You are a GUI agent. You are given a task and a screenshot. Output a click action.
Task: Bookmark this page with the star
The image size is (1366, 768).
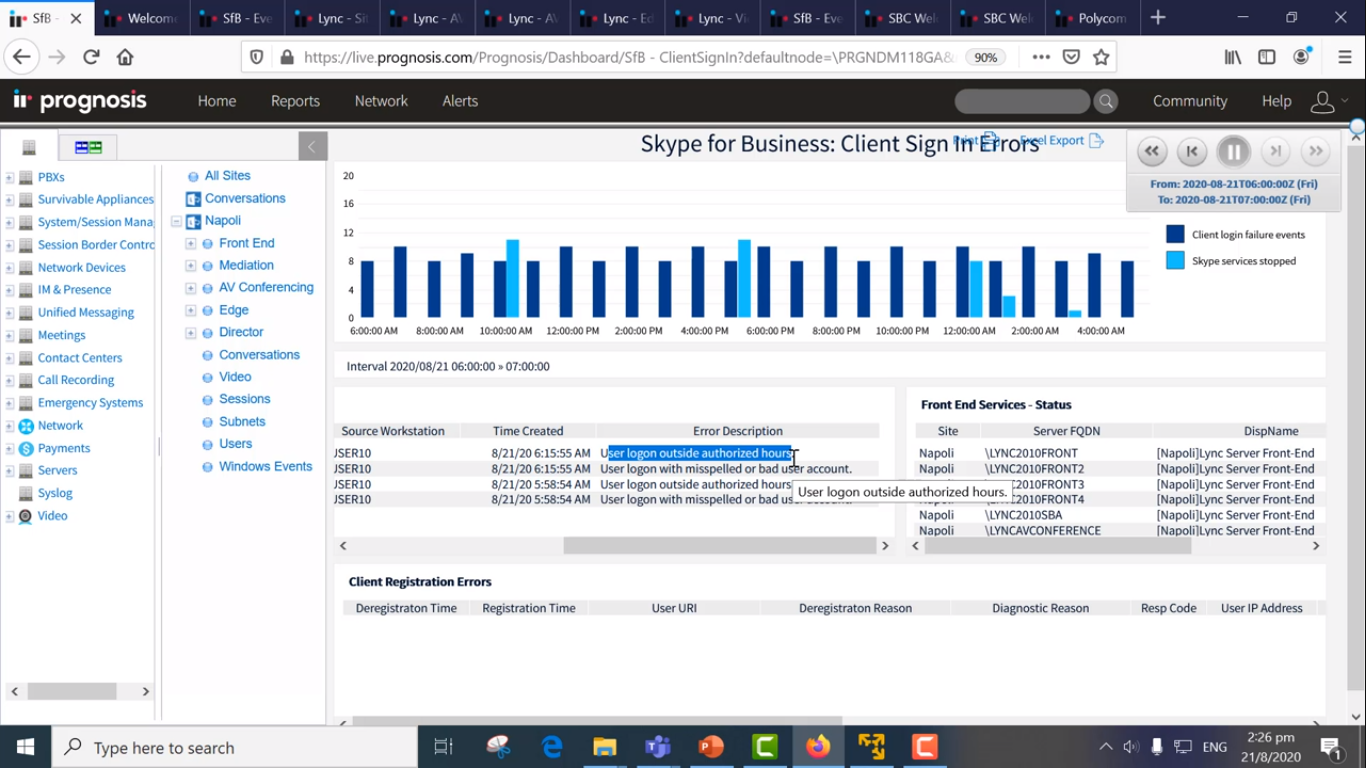tap(1101, 57)
